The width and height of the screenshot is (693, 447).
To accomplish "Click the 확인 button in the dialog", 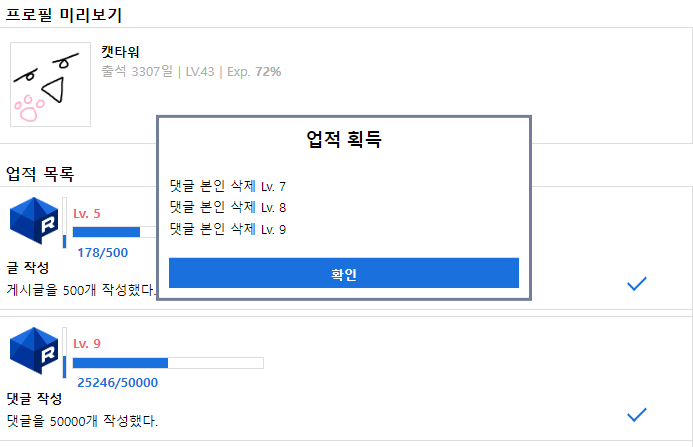I will (343, 273).
